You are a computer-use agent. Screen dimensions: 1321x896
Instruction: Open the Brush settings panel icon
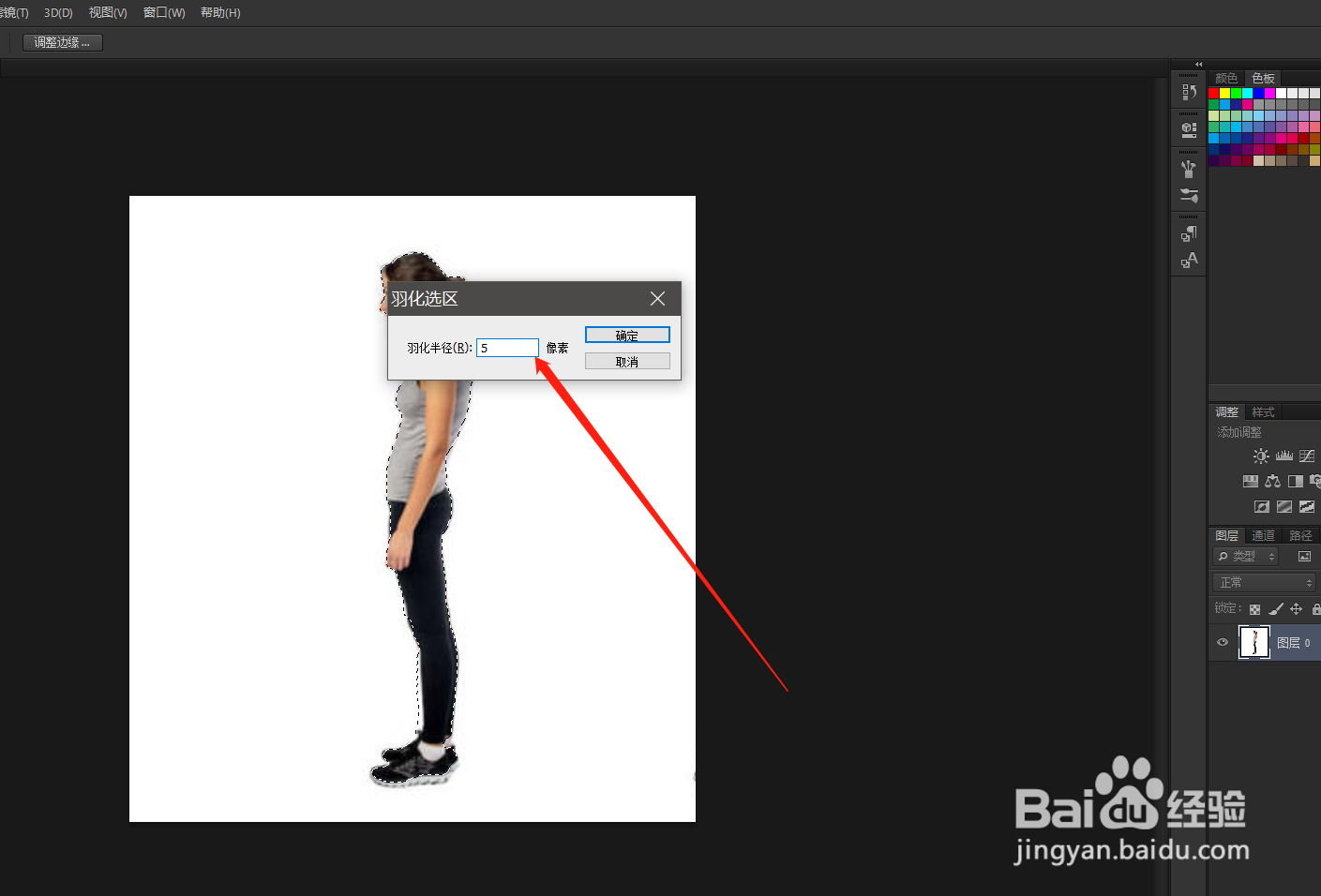point(1189,195)
